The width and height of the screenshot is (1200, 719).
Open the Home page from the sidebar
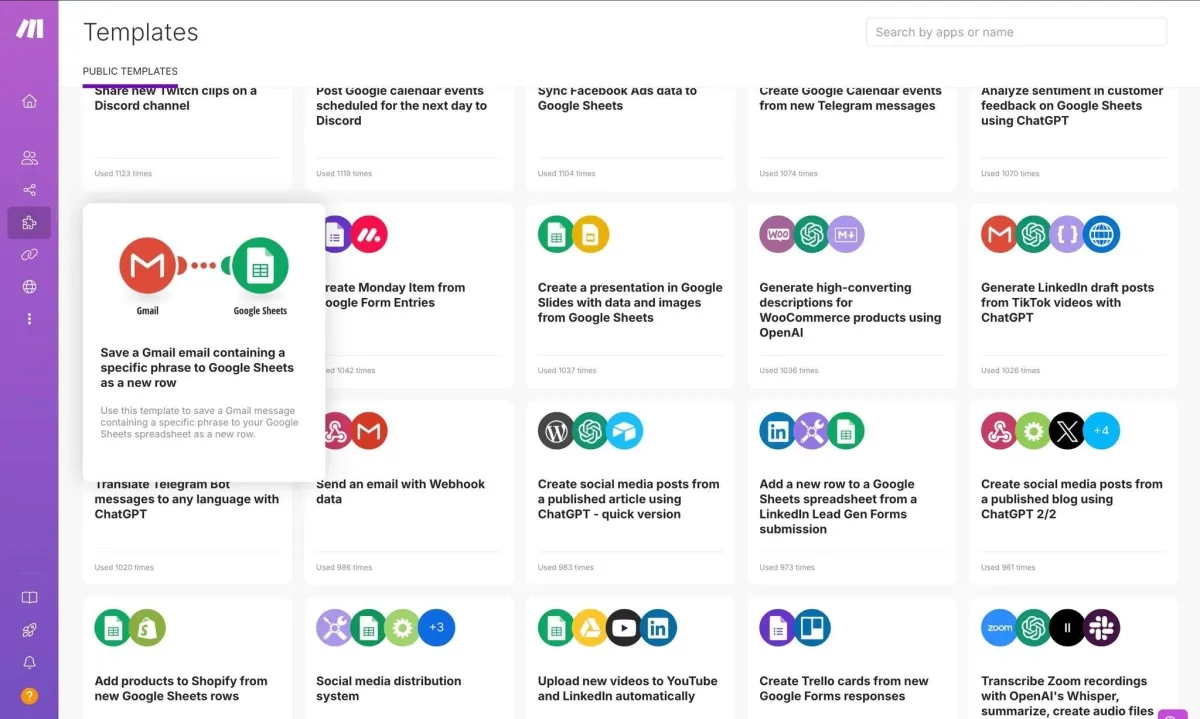29,101
